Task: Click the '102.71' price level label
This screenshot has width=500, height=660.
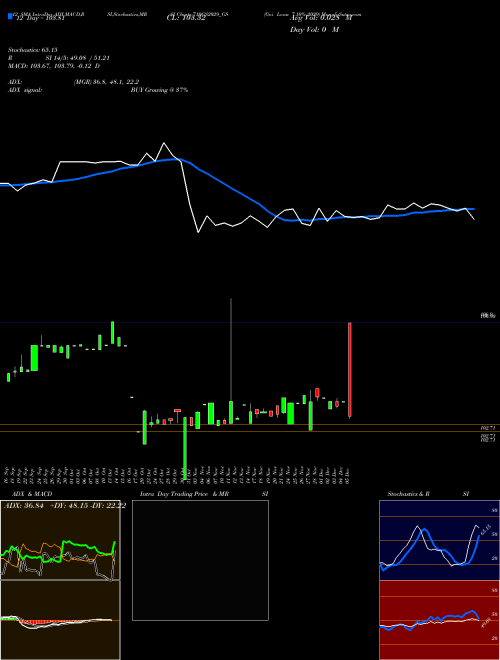Action: 487,428
